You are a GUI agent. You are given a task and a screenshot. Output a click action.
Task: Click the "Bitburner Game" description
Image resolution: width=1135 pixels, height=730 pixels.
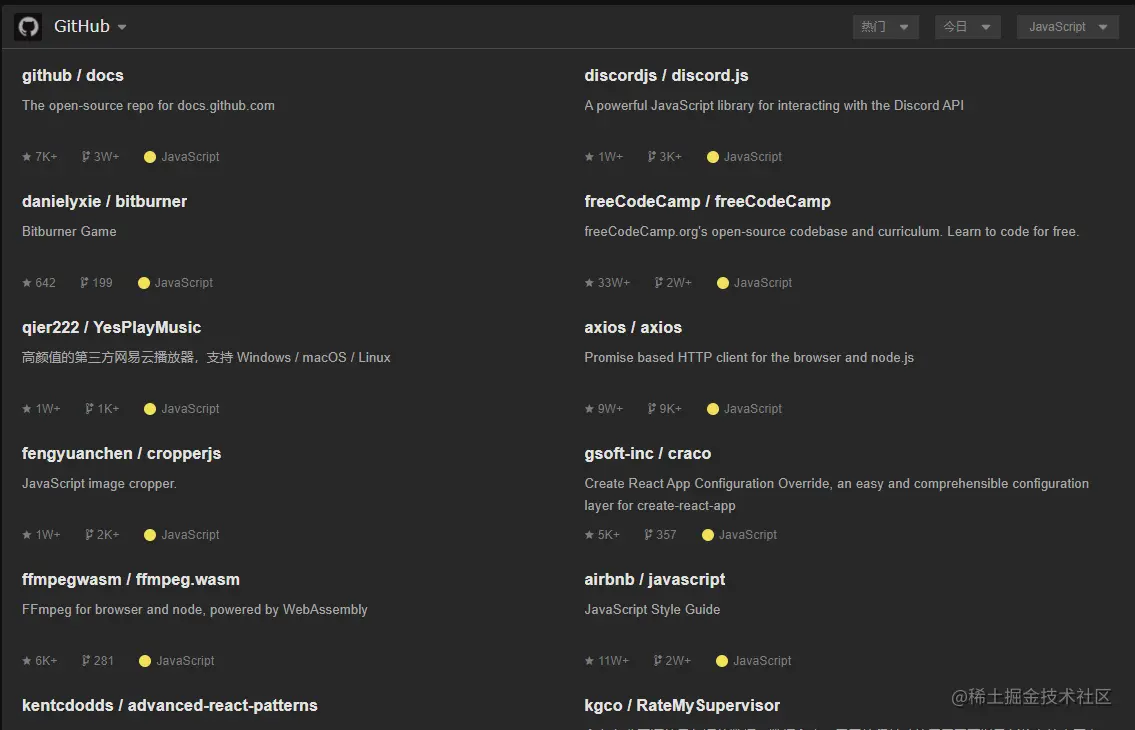69,232
